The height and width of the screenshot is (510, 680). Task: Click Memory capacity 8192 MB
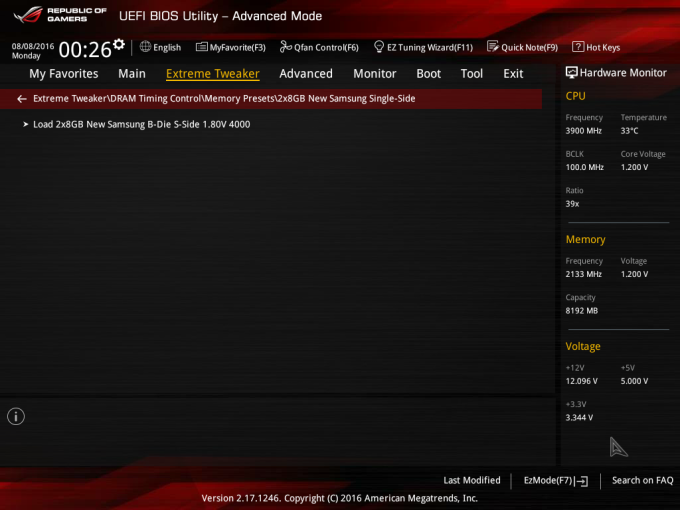(582, 311)
